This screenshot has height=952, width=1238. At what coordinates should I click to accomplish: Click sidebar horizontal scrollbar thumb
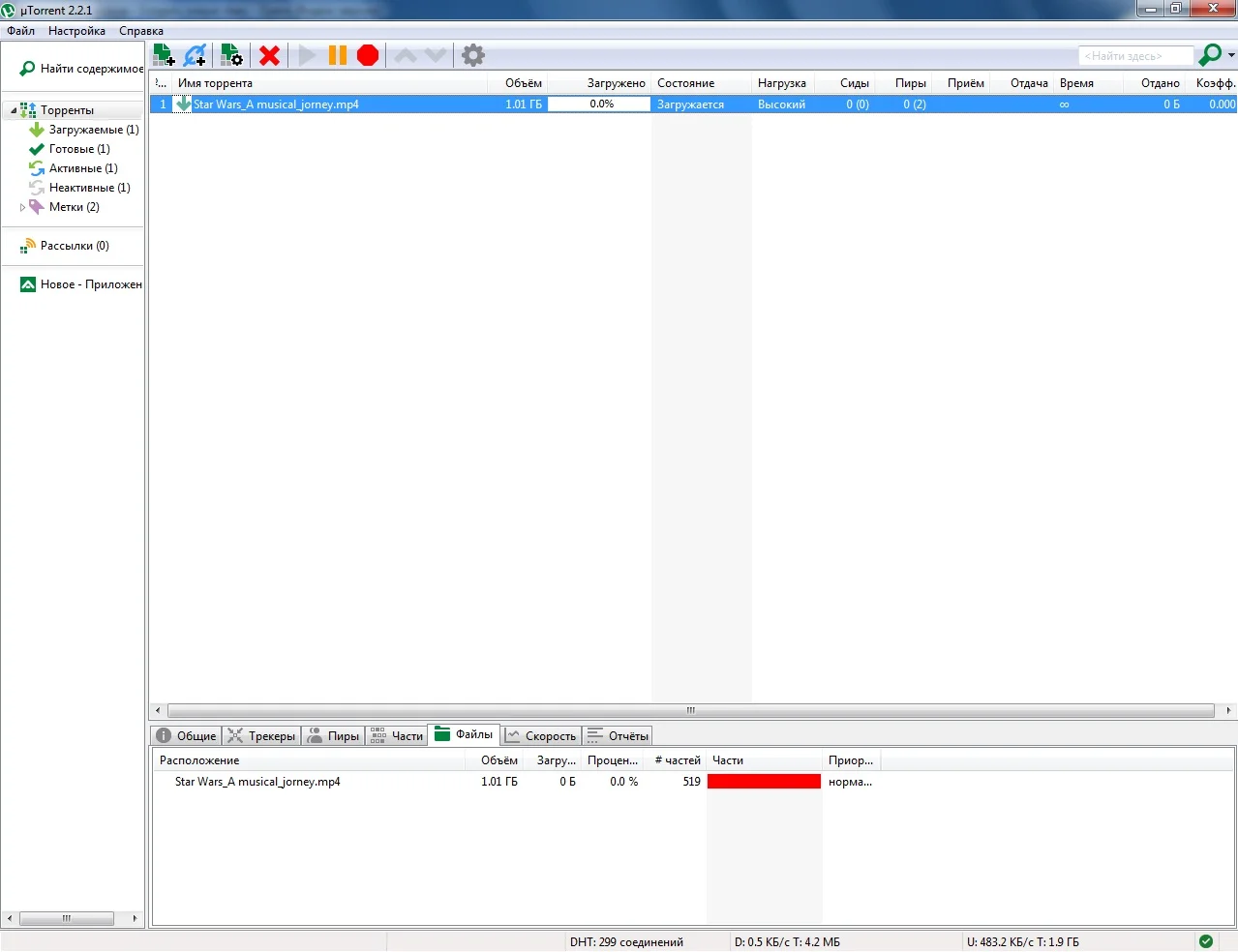pyautogui.click(x=66, y=918)
